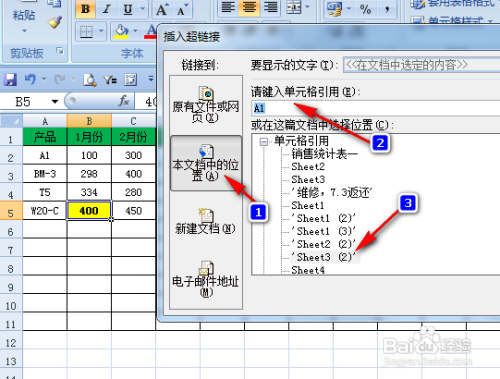This screenshot has height=379, width=500.
Task: Collapse the 单元格引用 tree node
Action: point(264,142)
